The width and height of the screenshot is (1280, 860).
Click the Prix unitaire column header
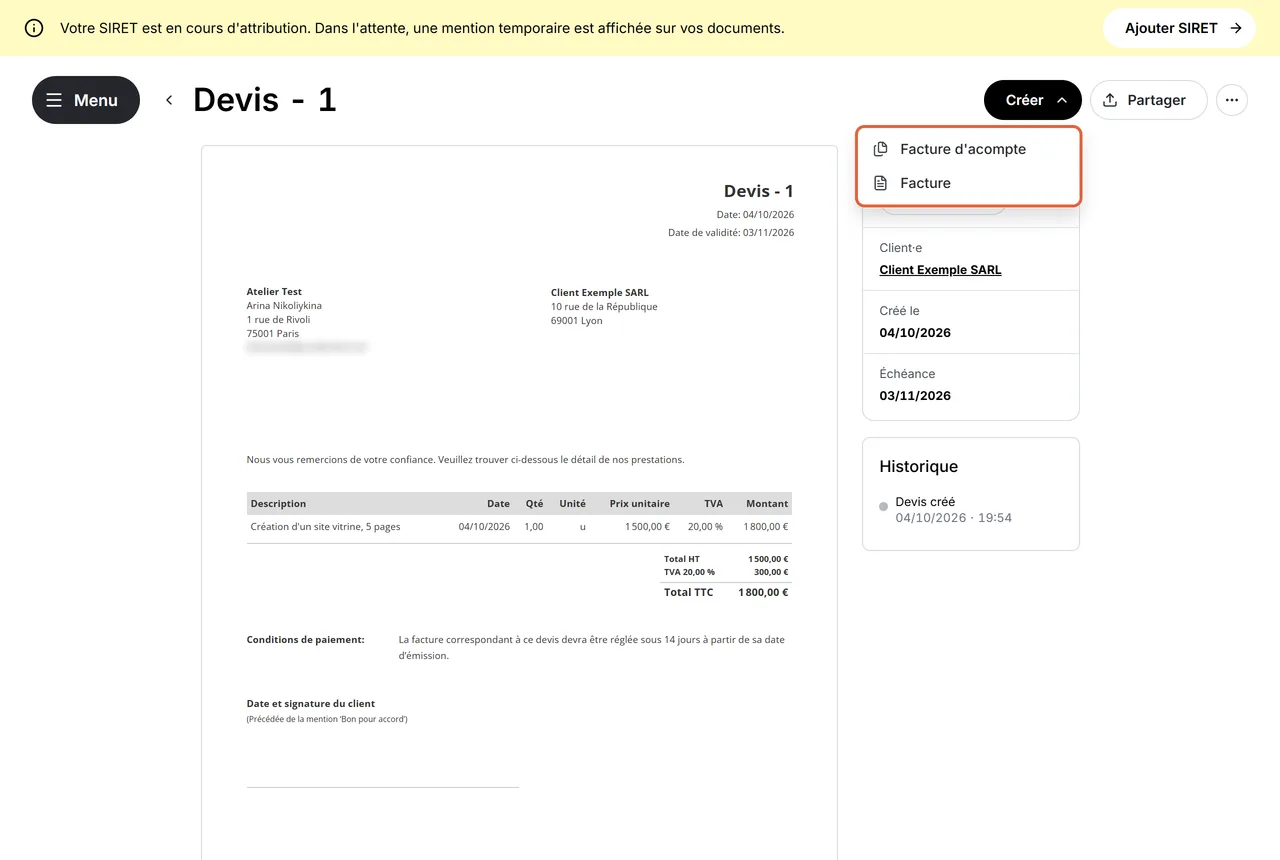click(x=640, y=503)
